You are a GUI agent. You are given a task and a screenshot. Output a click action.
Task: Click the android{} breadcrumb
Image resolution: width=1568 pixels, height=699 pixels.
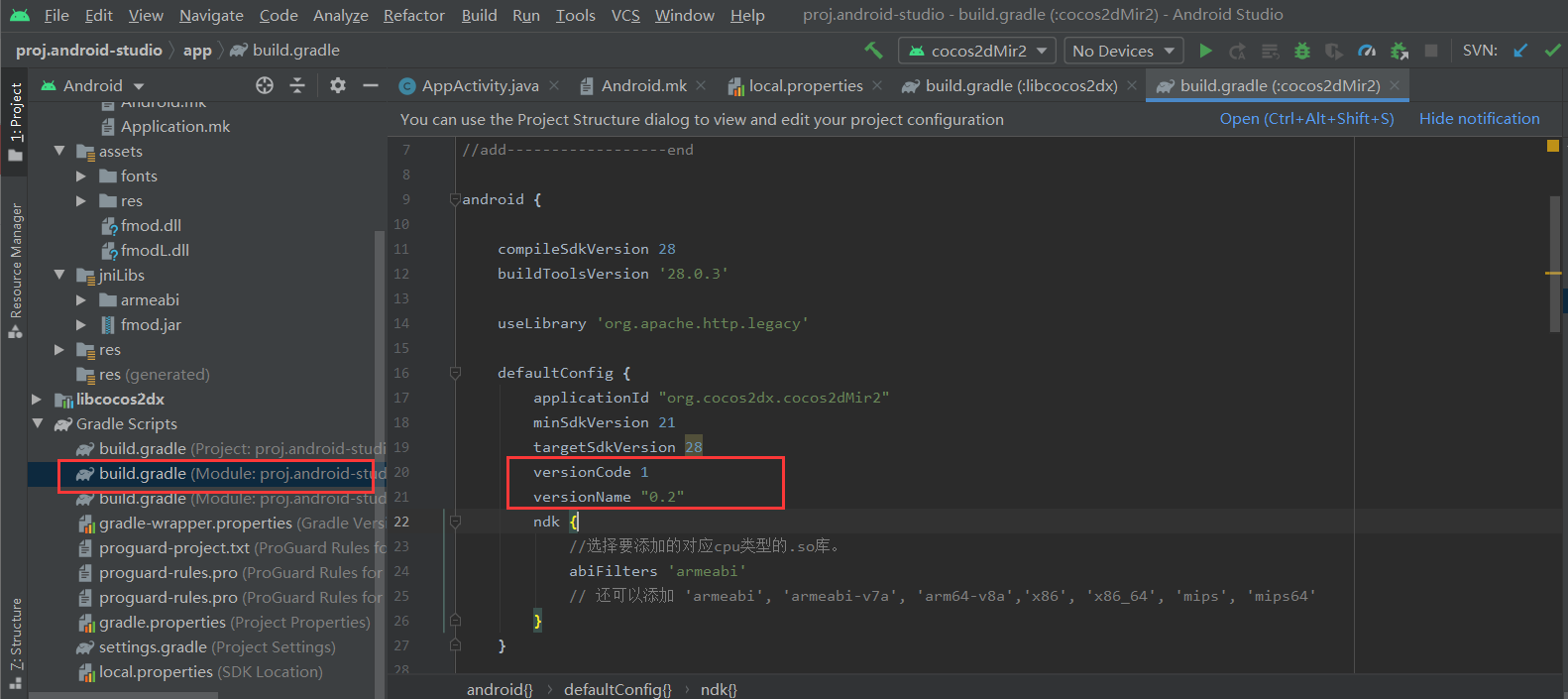(500, 689)
